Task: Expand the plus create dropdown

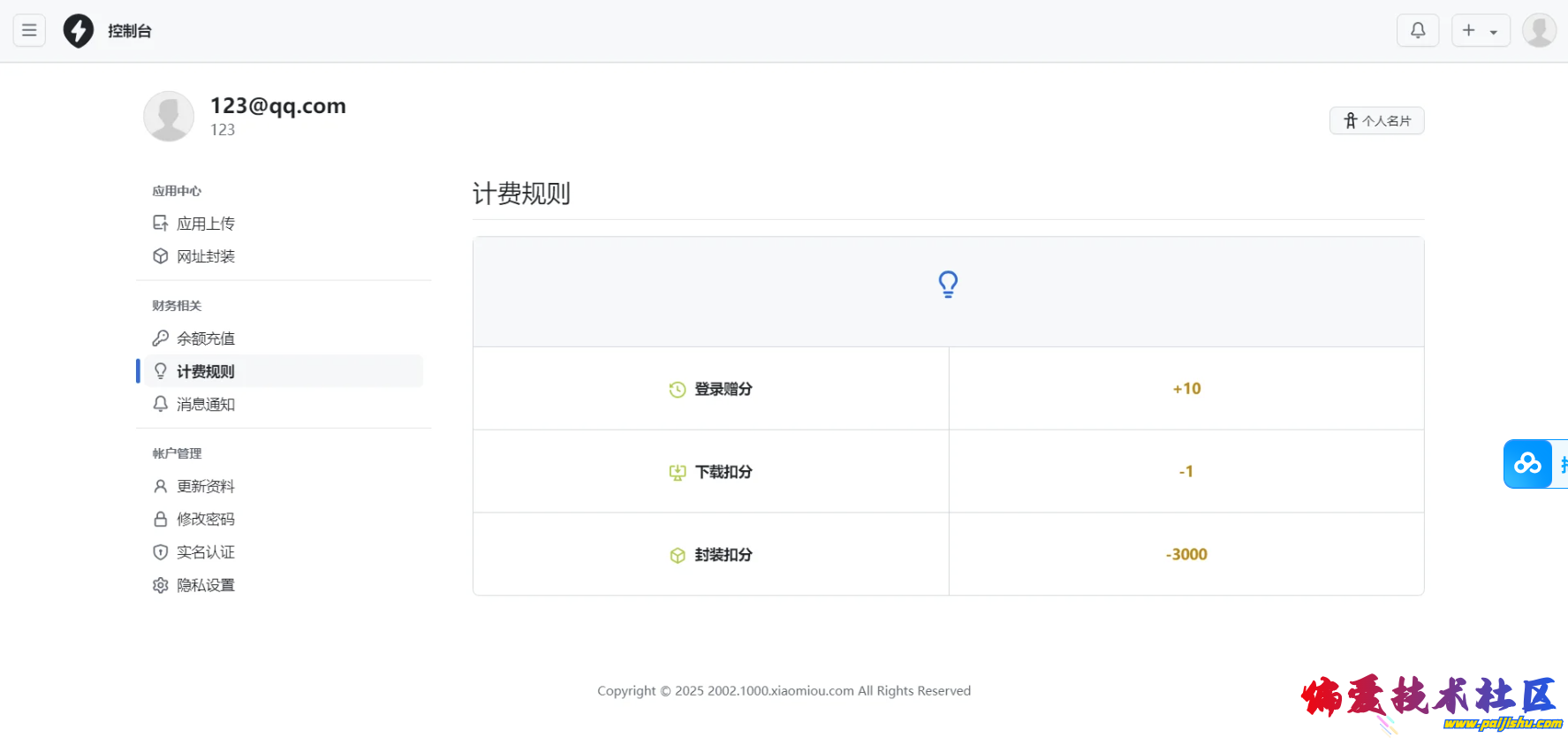Action: pos(1480,30)
